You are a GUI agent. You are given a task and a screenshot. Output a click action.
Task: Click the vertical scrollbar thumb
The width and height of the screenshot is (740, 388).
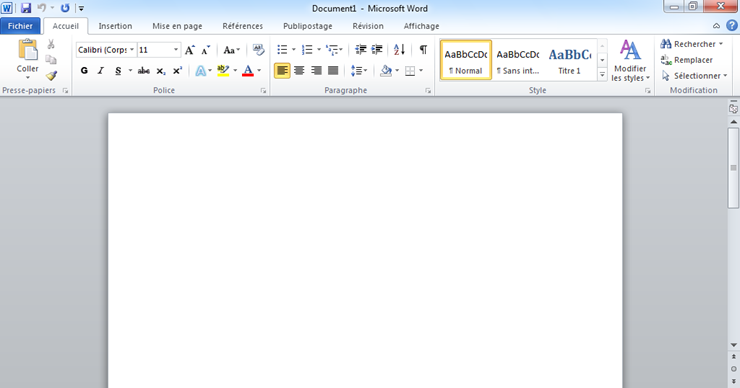point(733,168)
